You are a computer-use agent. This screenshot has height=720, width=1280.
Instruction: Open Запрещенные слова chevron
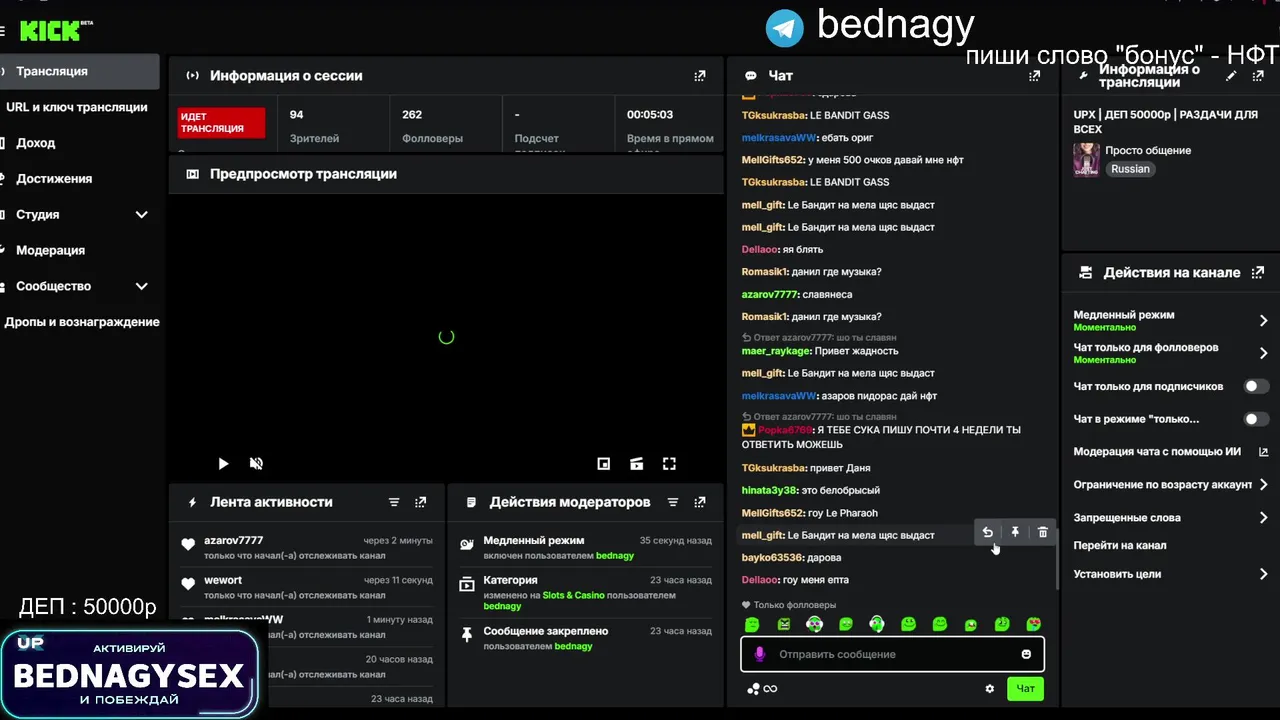[x=1263, y=518]
